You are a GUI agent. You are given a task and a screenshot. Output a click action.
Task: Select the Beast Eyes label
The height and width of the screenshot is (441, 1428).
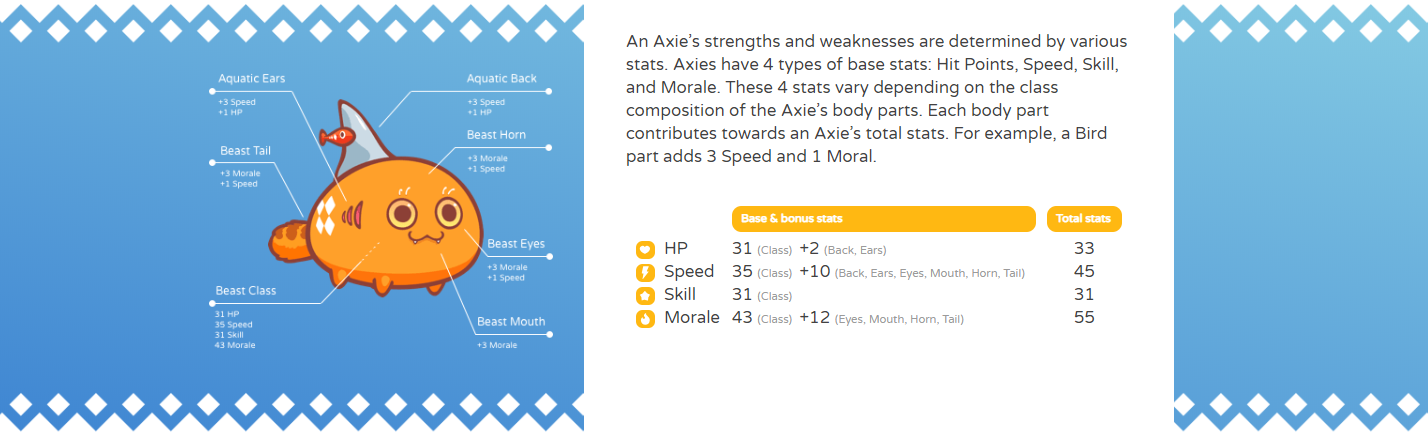pos(516,244)
